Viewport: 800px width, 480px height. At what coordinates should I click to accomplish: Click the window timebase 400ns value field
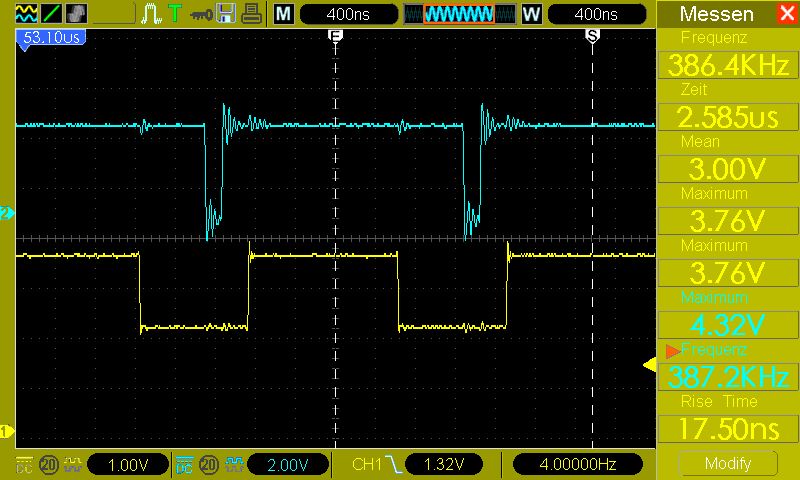[596, 14]
